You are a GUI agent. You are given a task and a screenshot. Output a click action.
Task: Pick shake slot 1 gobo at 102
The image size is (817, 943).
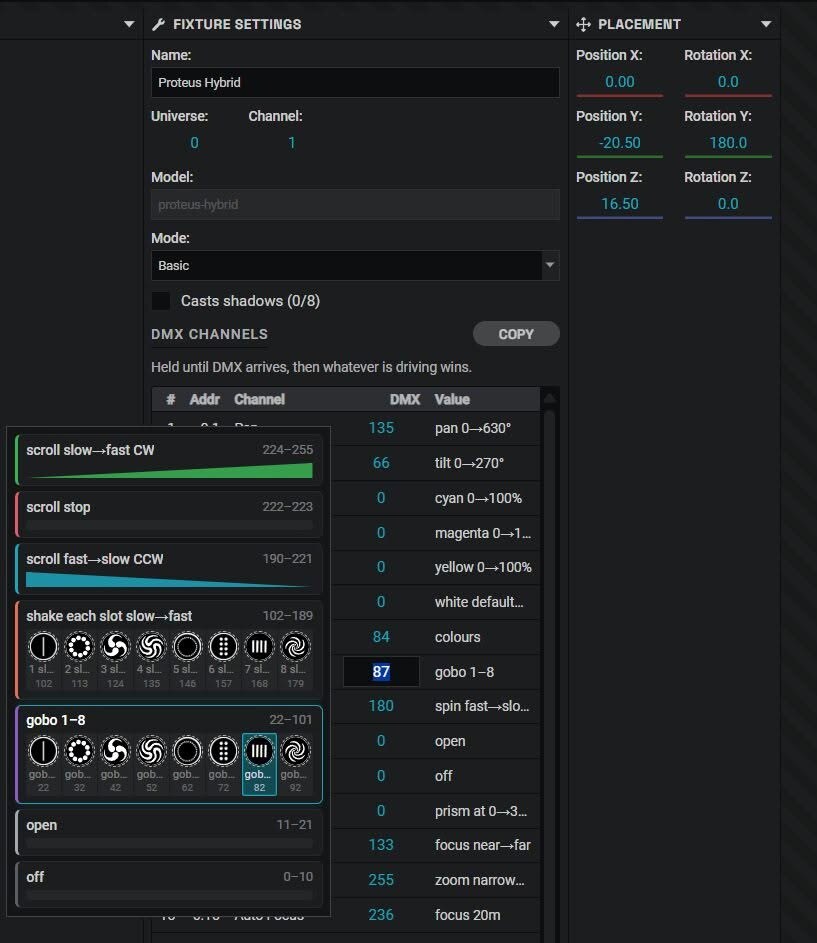click(43, 660)
